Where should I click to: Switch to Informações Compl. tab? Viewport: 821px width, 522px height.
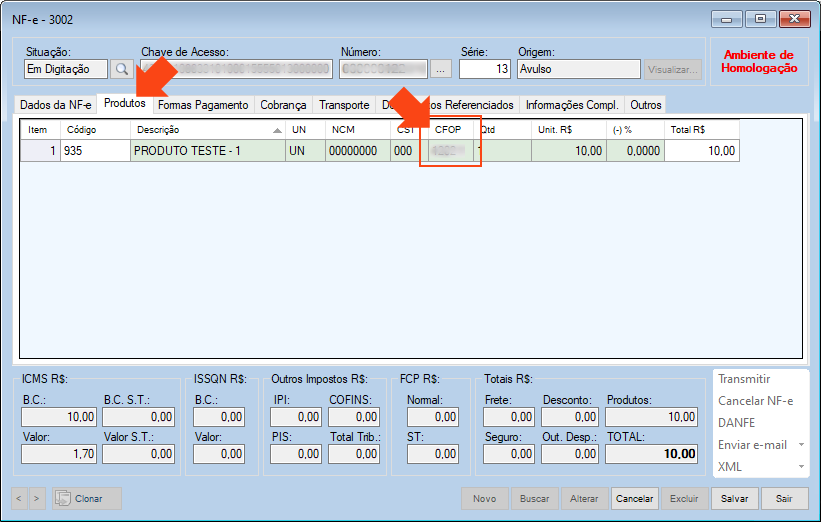coord(572,105)
